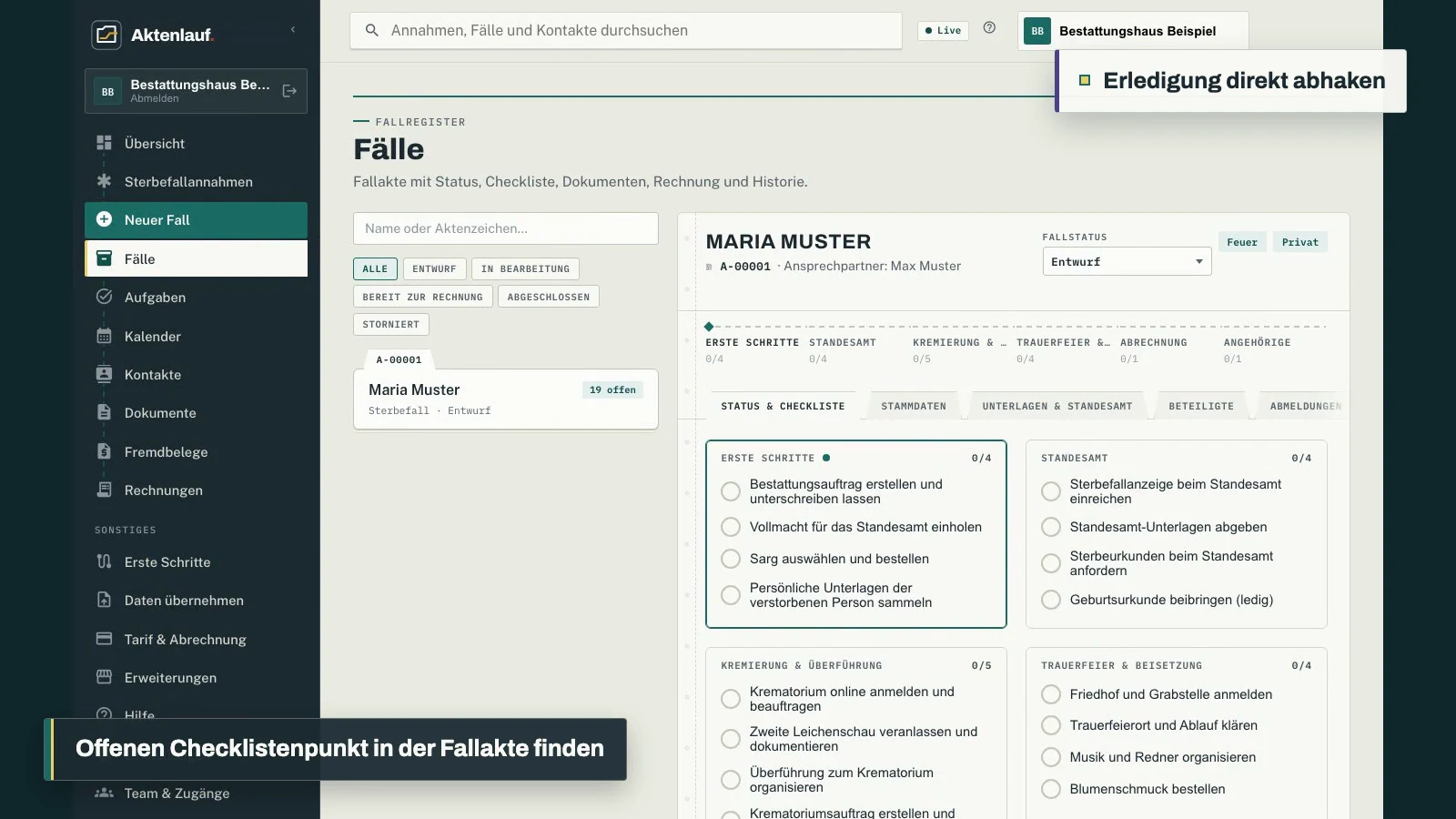Check off Sarg auswählen und bestellen

coord(731,559)
